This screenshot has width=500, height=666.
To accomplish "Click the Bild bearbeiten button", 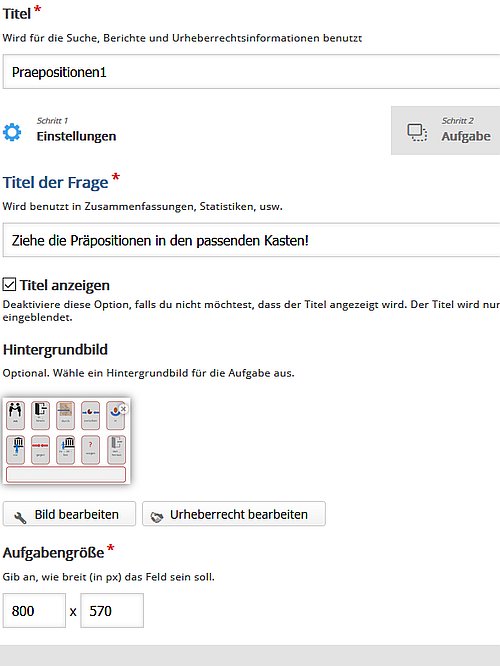I will coord(69,514).
